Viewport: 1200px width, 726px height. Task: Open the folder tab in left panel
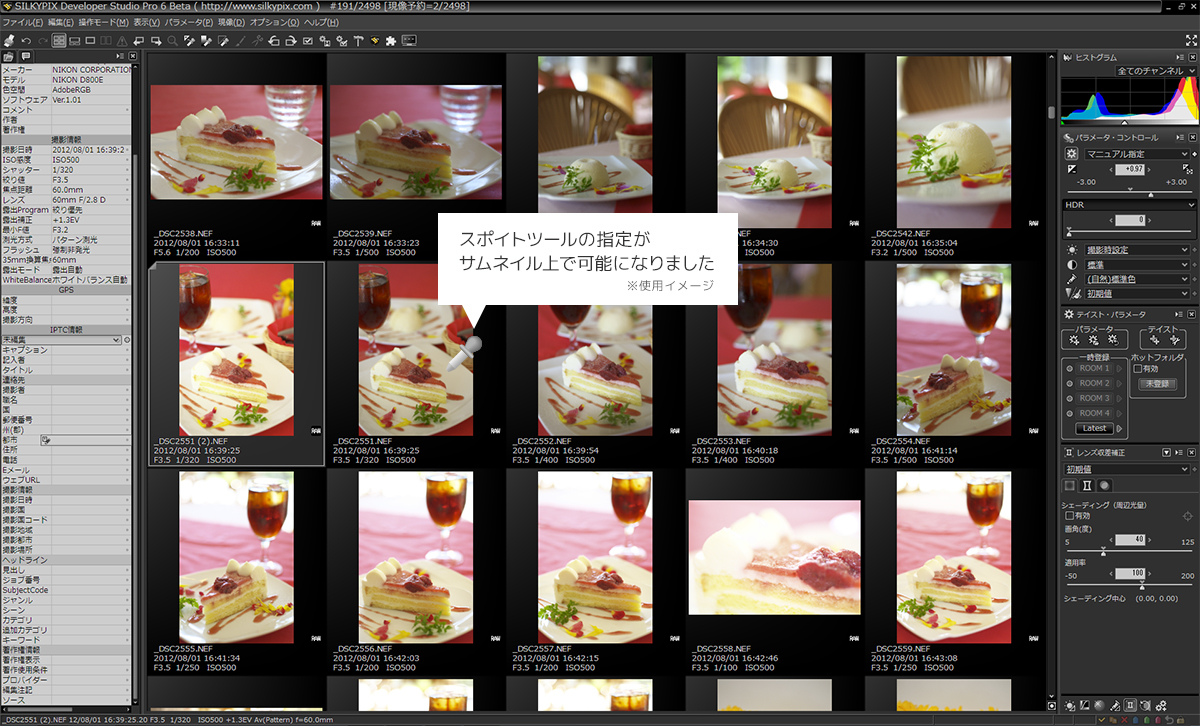point(9,56)
